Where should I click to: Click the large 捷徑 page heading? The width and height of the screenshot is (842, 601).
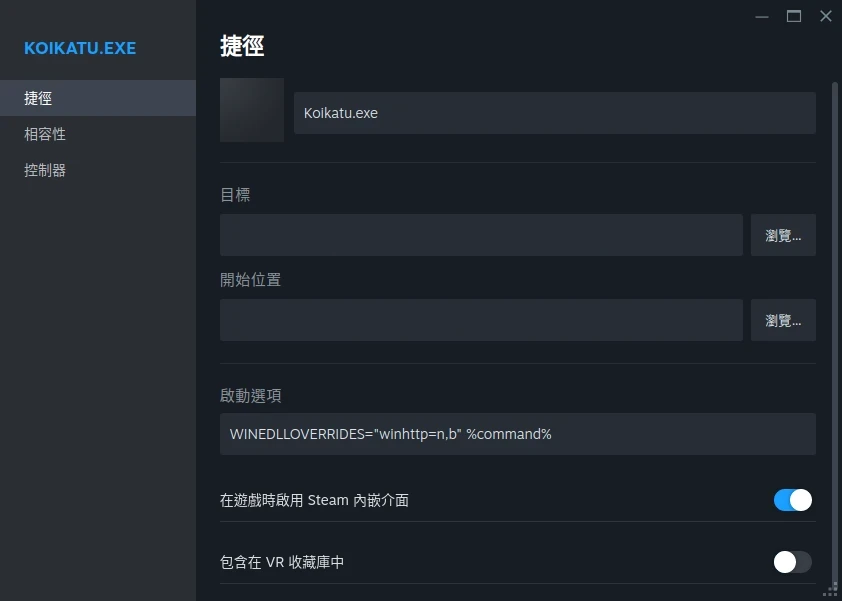pos(242,45)
